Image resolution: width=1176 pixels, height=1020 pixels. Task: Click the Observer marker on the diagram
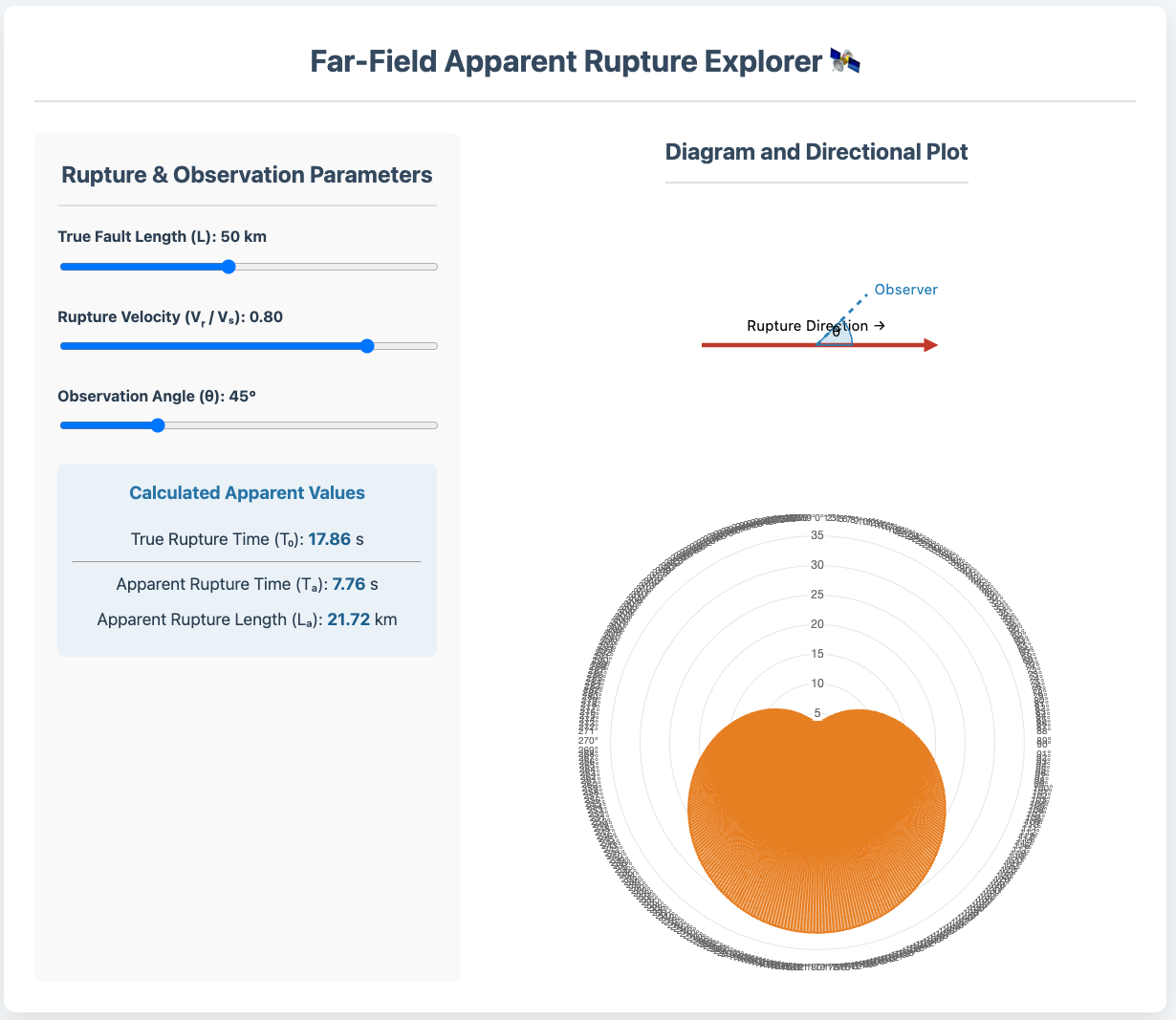904,289
